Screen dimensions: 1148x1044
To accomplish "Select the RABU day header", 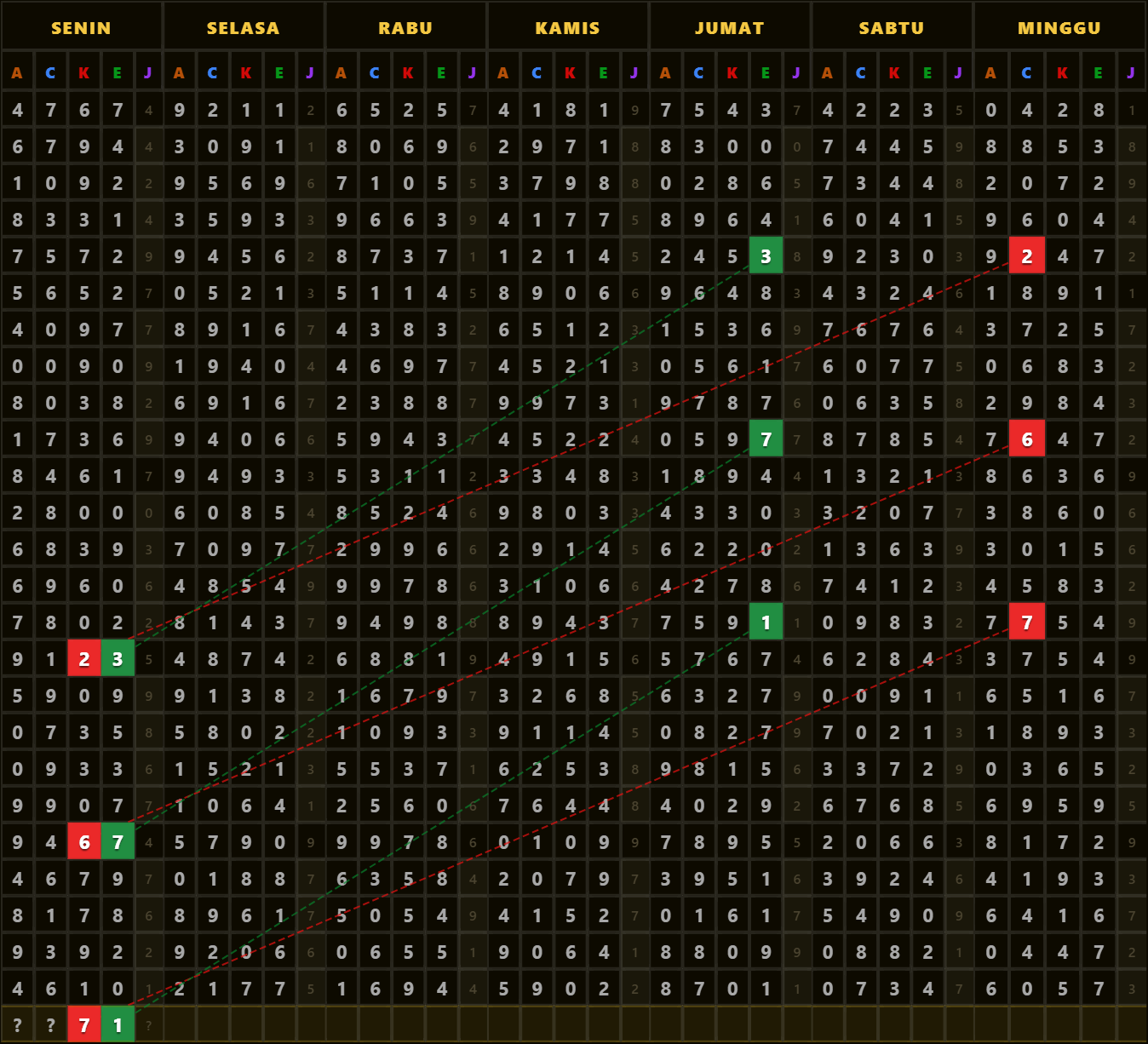I will (405, 27).
